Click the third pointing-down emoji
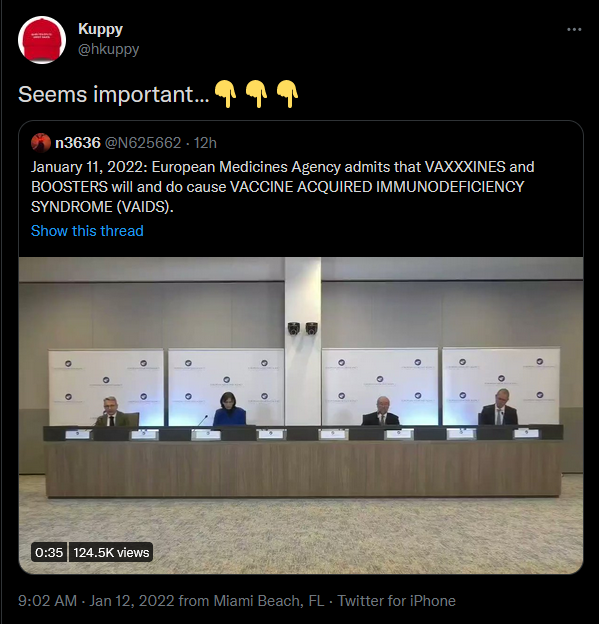The height and width of the screenshot is (624, 599). coord(287,94)
